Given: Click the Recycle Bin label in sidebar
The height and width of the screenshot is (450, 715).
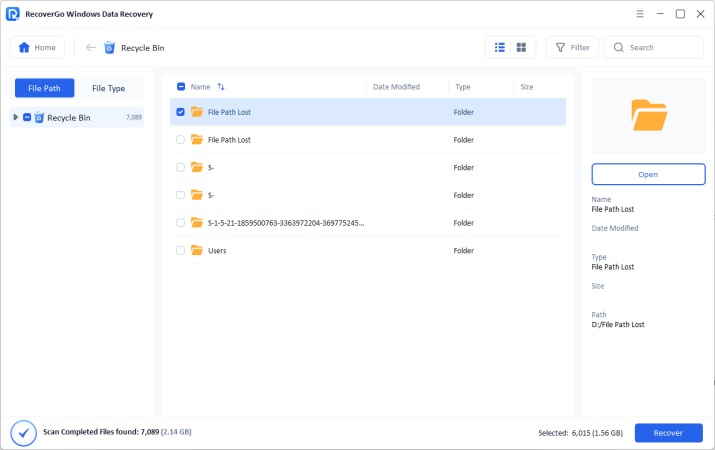Looking at the screenshot, I should coord(69,118).
